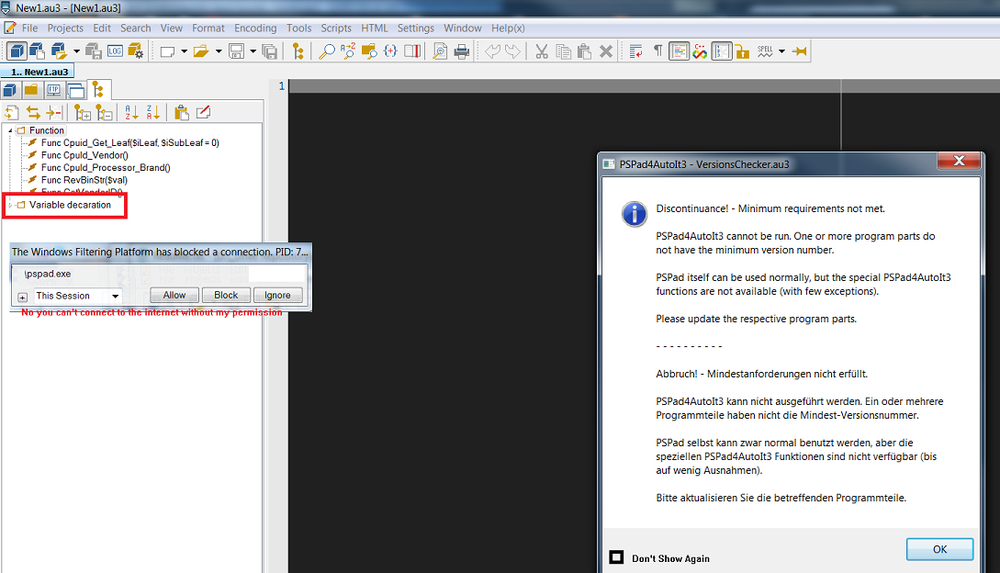Viewport: 1000px width, 573px height.
Task: Click the delete X toolbar icon
Action: click(x=607, y=52)
